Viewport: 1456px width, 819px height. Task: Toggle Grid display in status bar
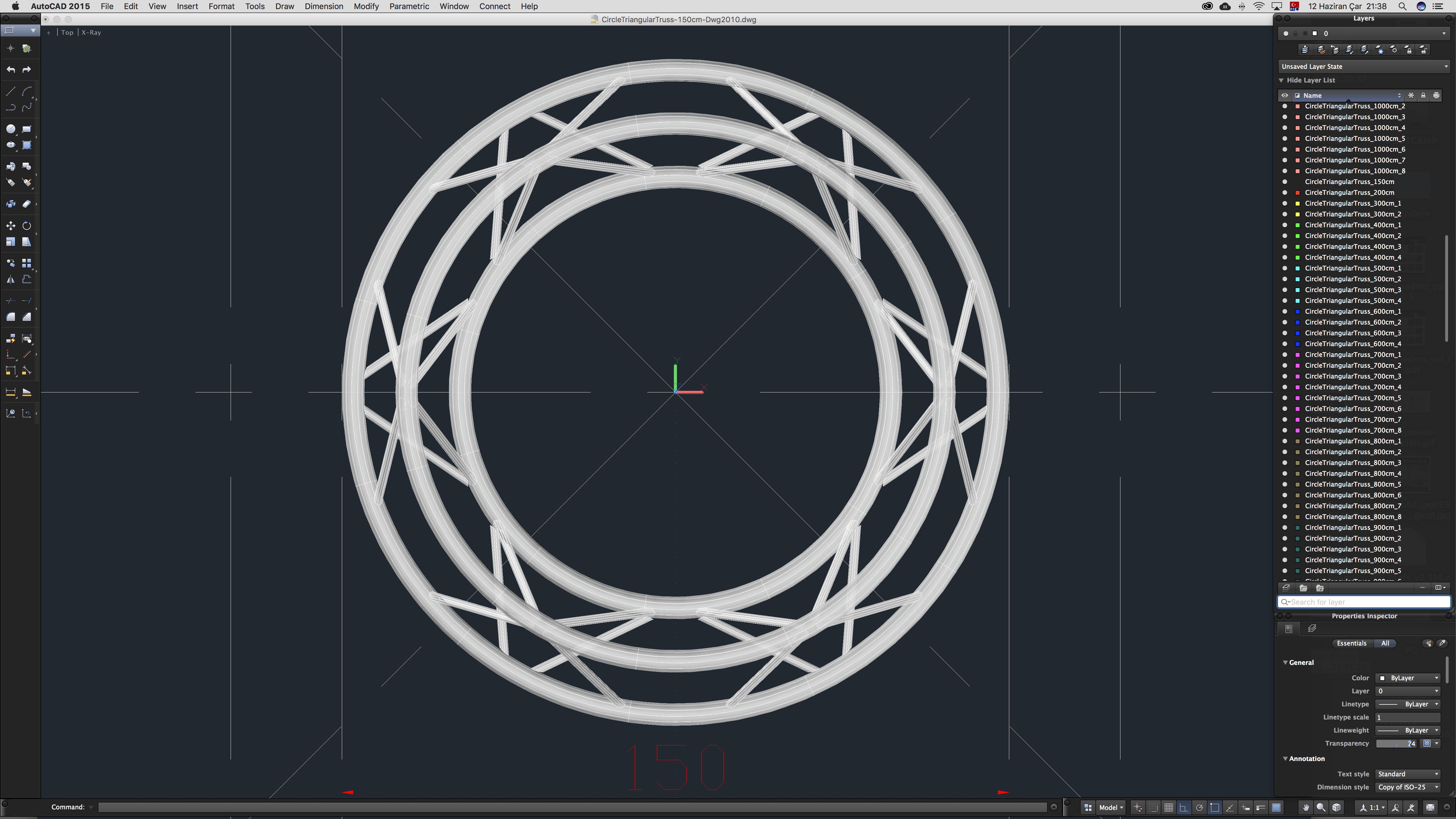(x=1168, y=807)
